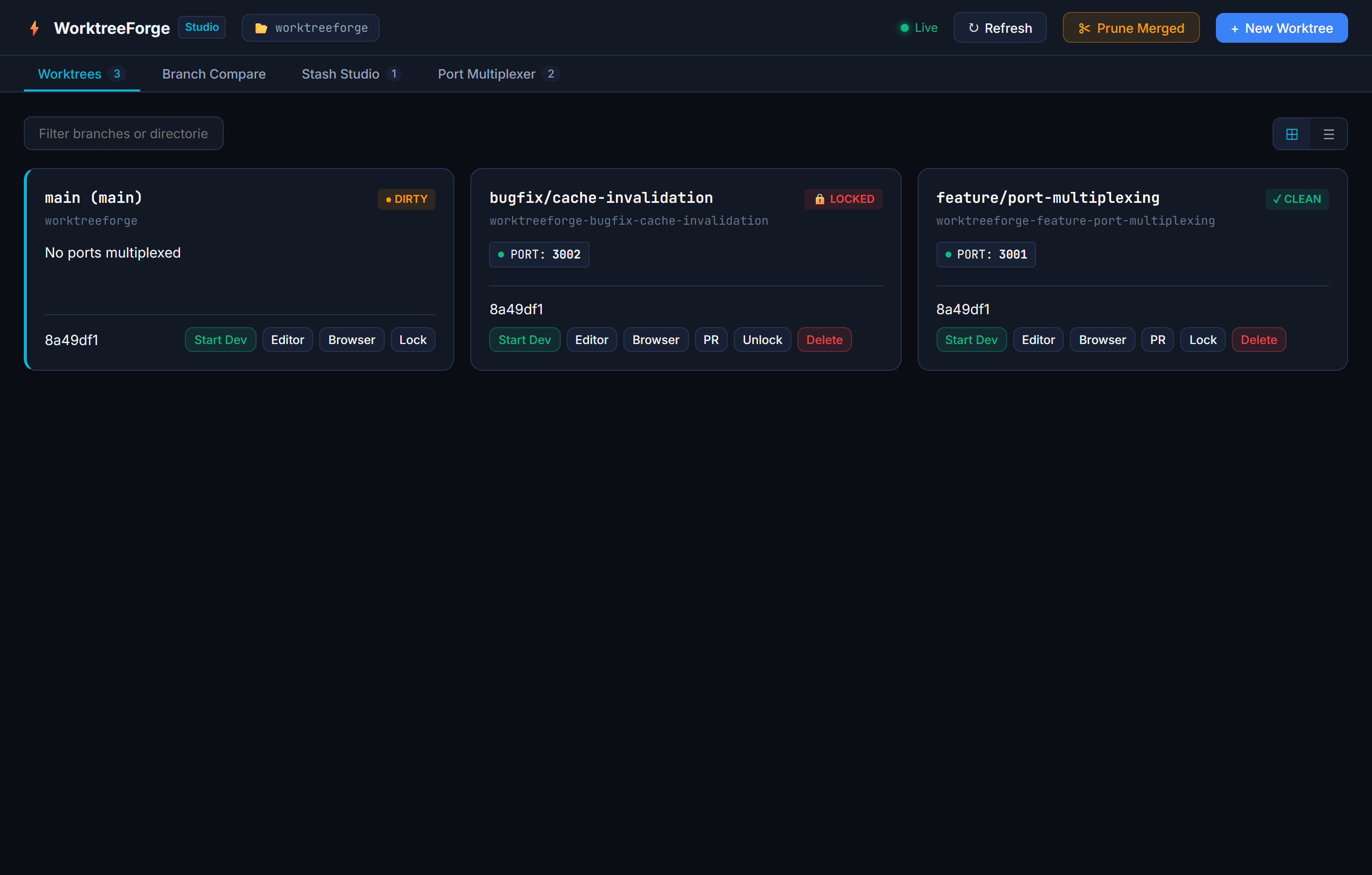The width and height of the screenshot is (1372, 875).
Task: Open Browser for bugfix/cache-invalidation
Action: (x=655, y=340)
